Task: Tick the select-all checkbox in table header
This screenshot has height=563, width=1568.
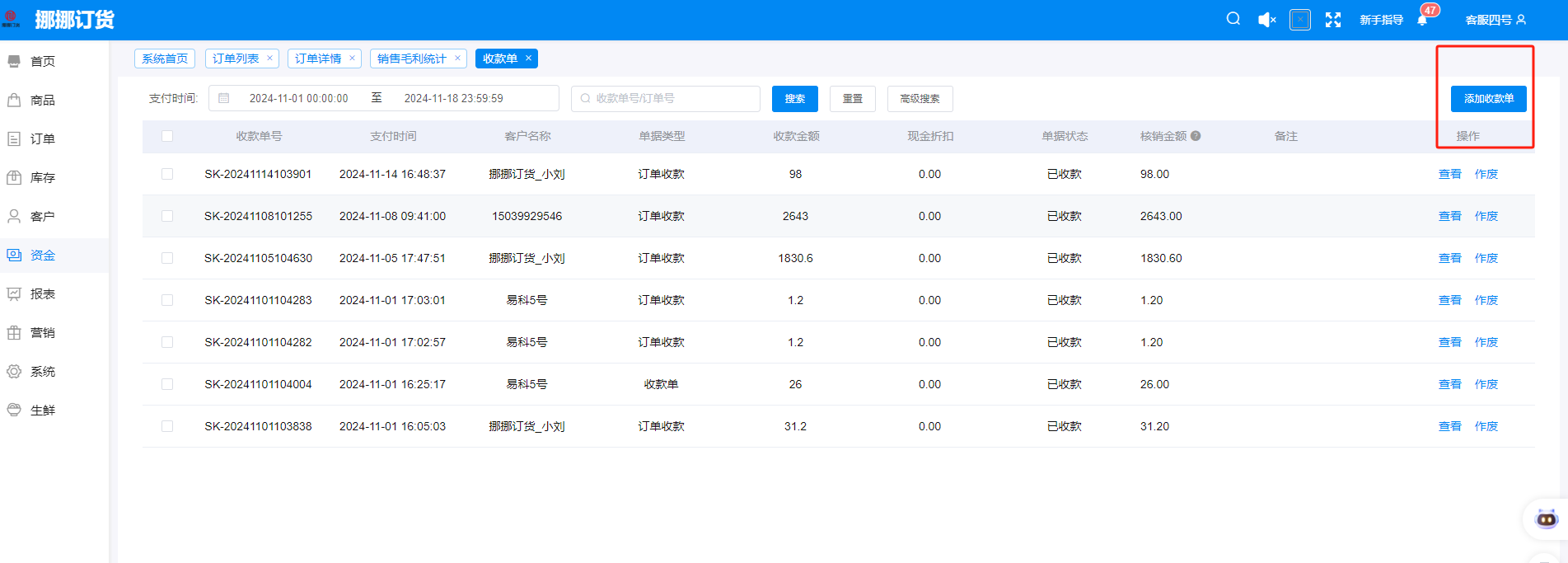Action: 167,136
